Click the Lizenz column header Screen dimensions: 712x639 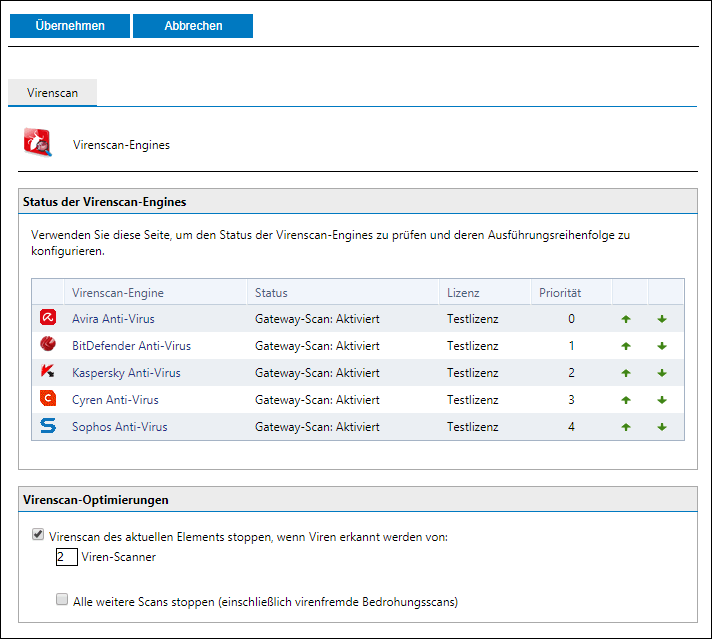pyautogui.click(x=485, y=292)
